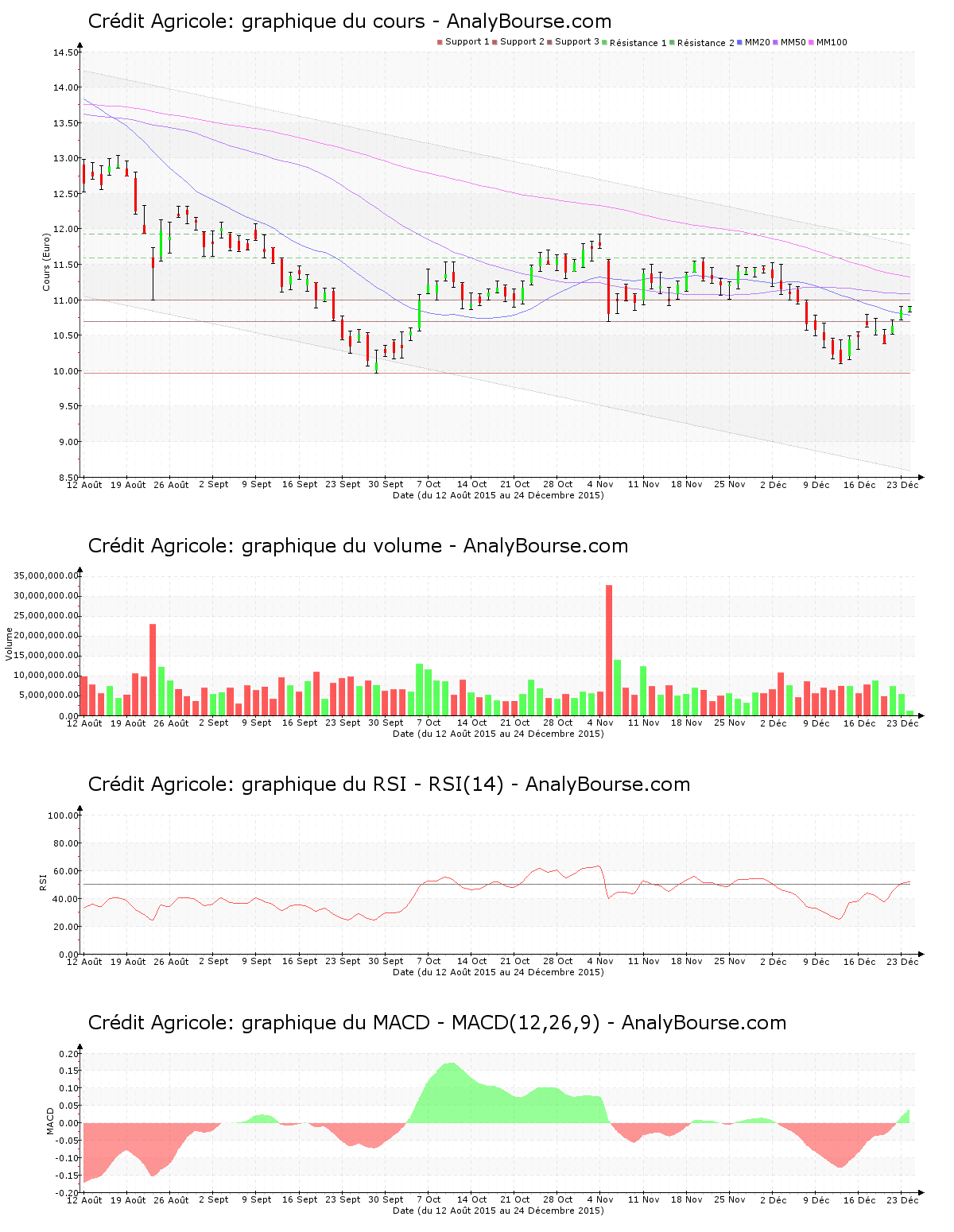Click '14 Oct' on the MACD chart axis
This screenshot has height=1232, width=954.
click(472, 1200)
